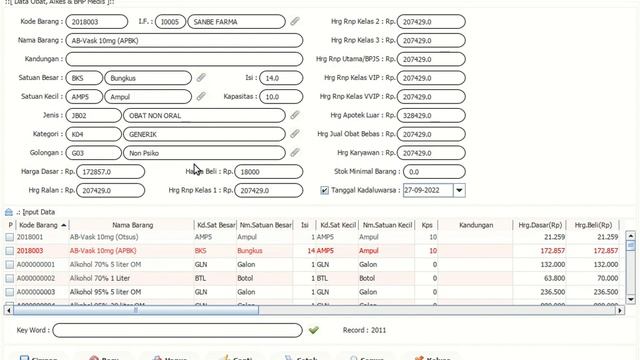640x360 pixels.
Task: Tick the checkbox for row 2018003
Action: [x=10, y=251]
